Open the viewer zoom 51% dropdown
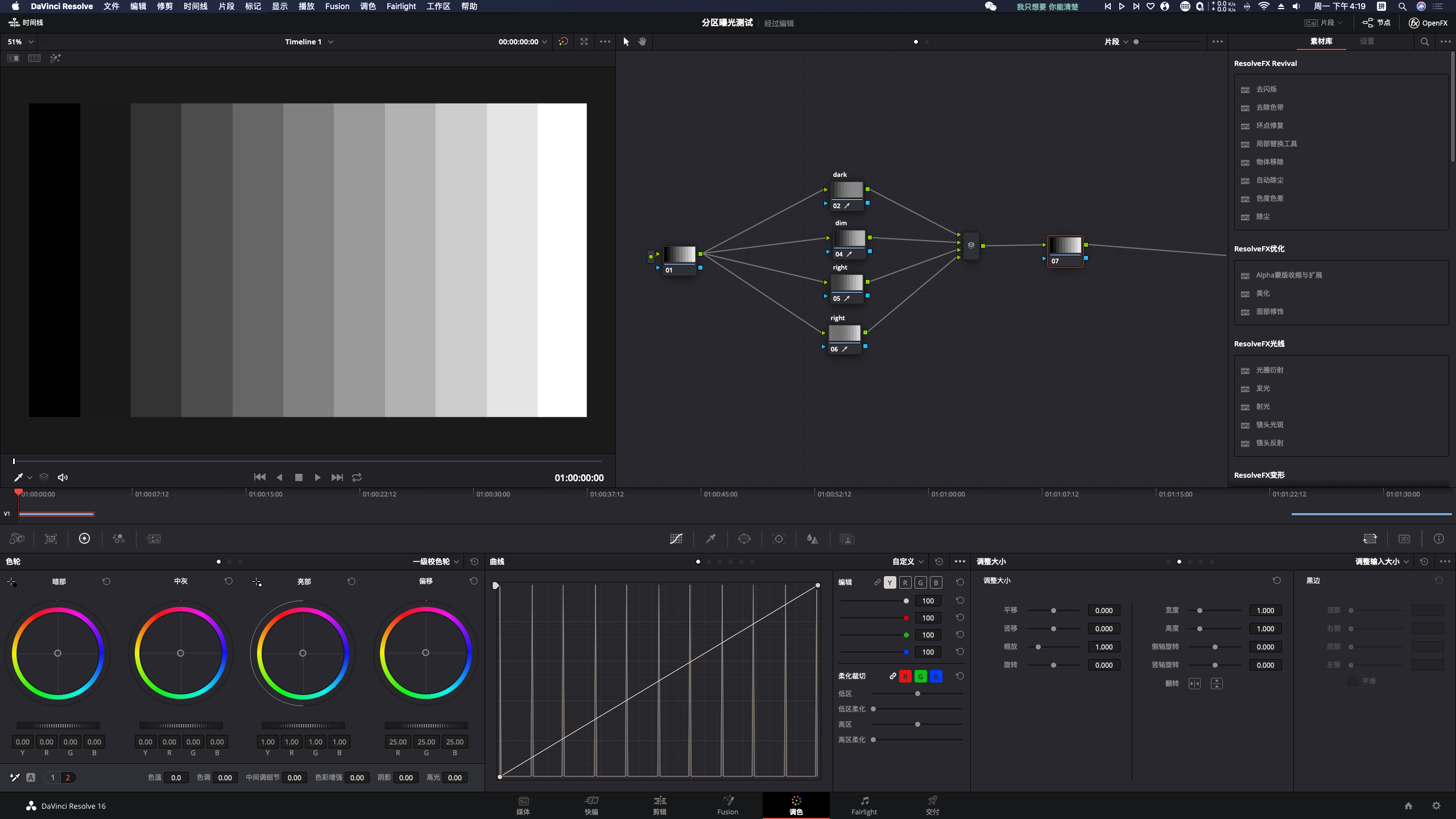This screenshot has height=819, width=1456. 20,42
